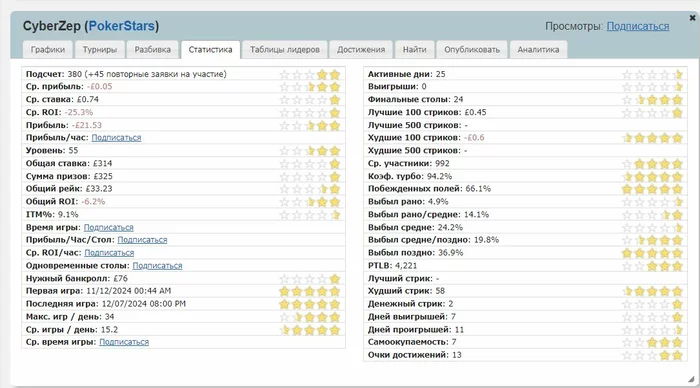The height and width of the screenshot is (388, 700).
Task: Click Подписаться link for Одновременные столы
Action: (157, 266)
